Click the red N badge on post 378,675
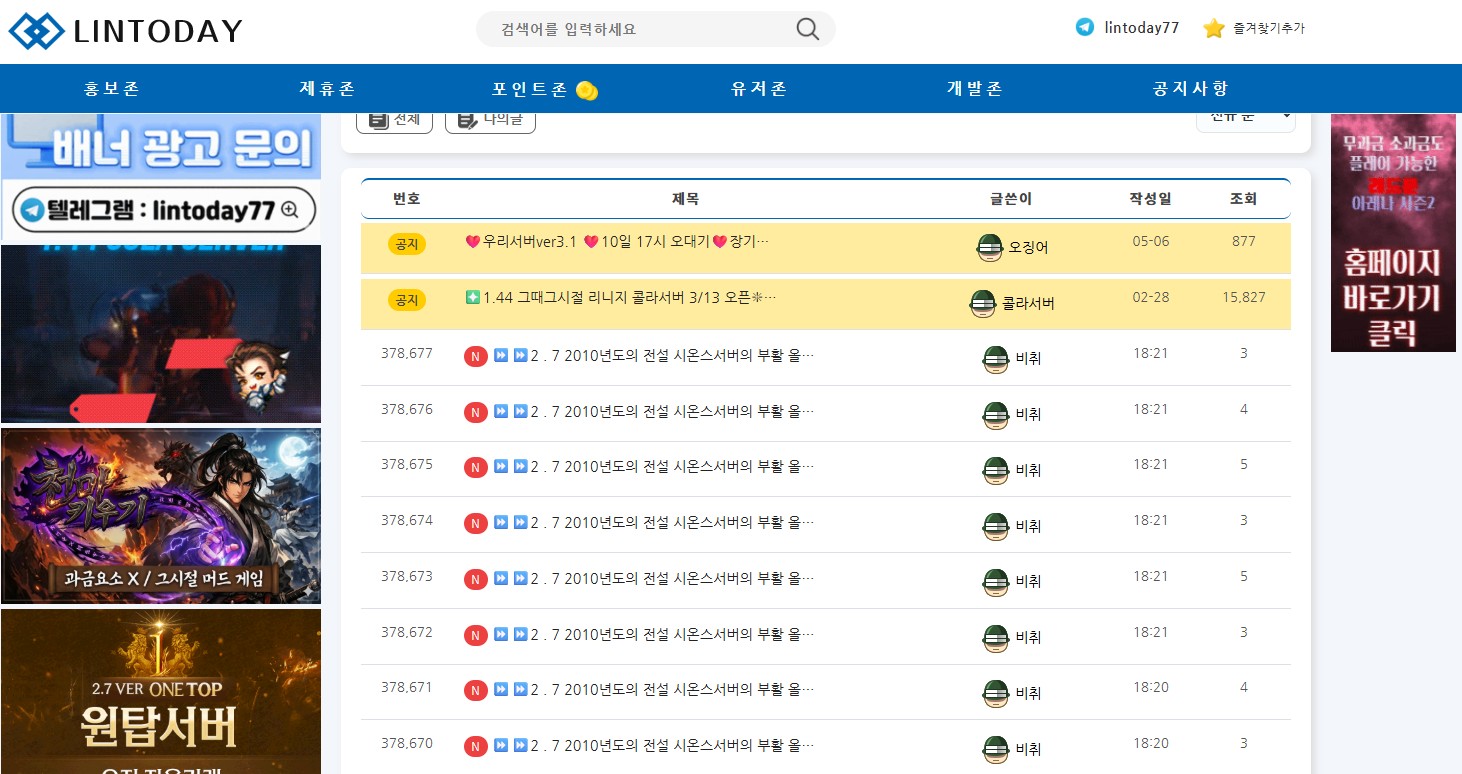Screen dimensions: 1462x774 [x=476, y=468]
